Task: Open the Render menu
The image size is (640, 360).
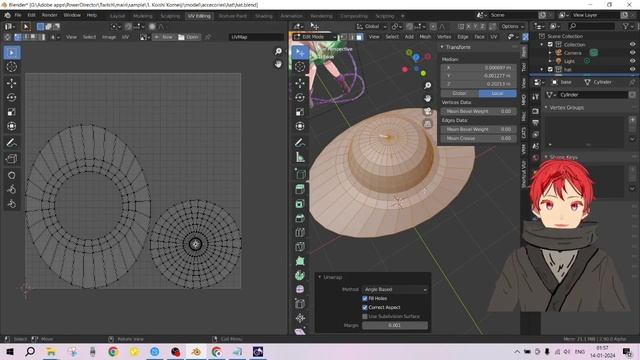Action: pos(49,15)
